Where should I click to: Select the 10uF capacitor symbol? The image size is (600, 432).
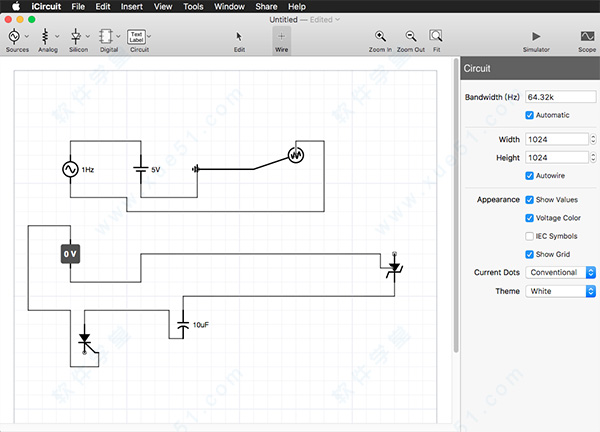(183, 324)
